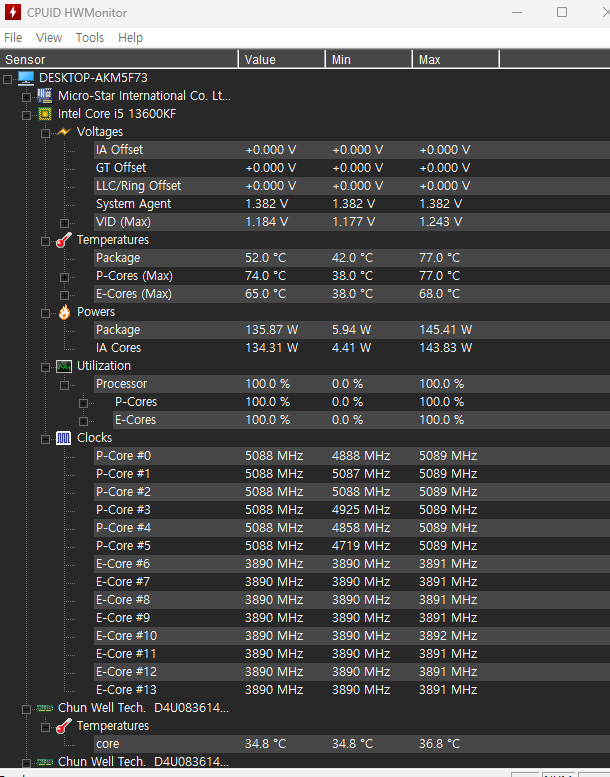Click the Clocks waveform icon
This screenshot has width=610, height=777.
coord(63,438)
